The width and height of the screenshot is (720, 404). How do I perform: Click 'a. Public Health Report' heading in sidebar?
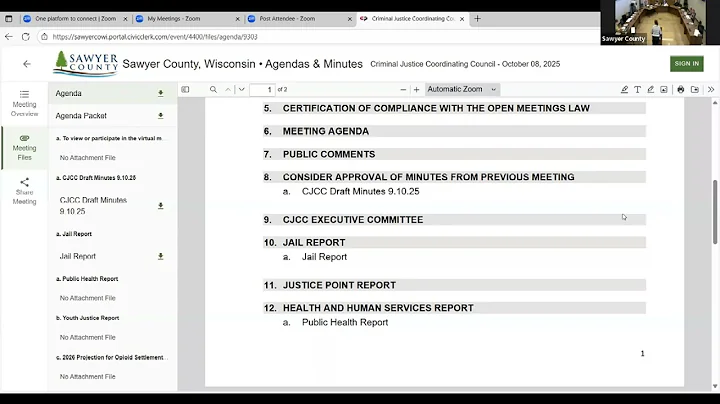coord(87,279)
